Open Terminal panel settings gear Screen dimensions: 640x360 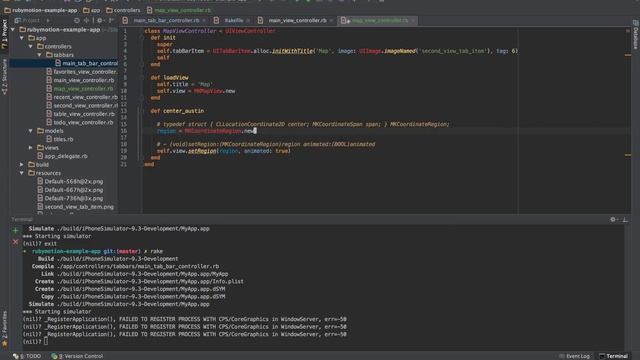coord(613,220)
